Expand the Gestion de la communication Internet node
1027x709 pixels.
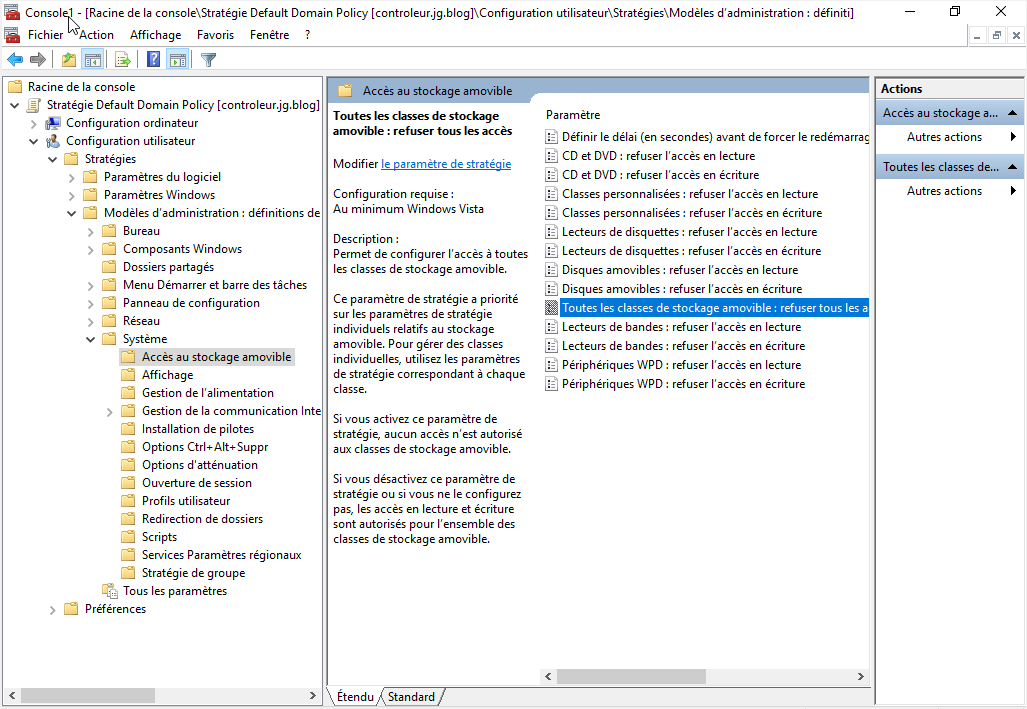coord(110,412)
